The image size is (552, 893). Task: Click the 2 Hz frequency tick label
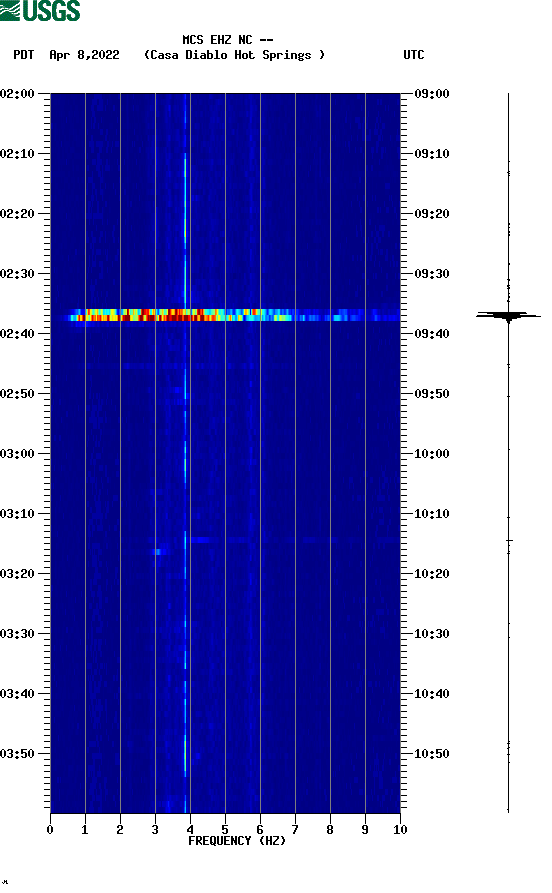point(120,829)
